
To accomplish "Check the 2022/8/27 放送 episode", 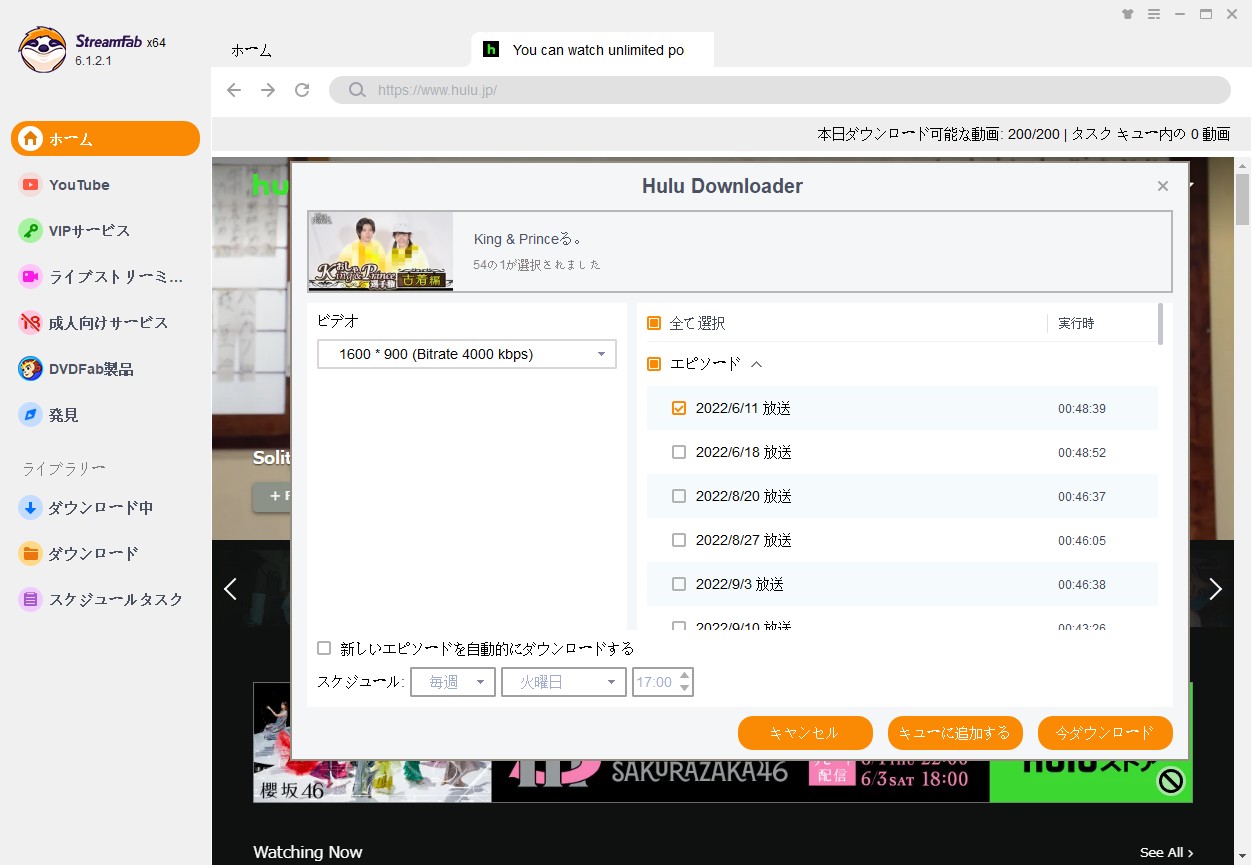I will (x=679, y=540).
